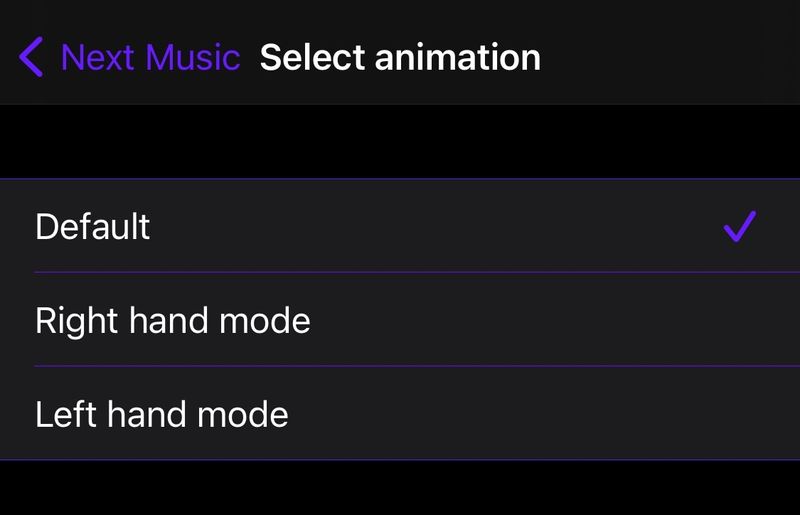Click the purple checkmark beside Default
The height and width of the screenshot is (515, 800).
739,226
